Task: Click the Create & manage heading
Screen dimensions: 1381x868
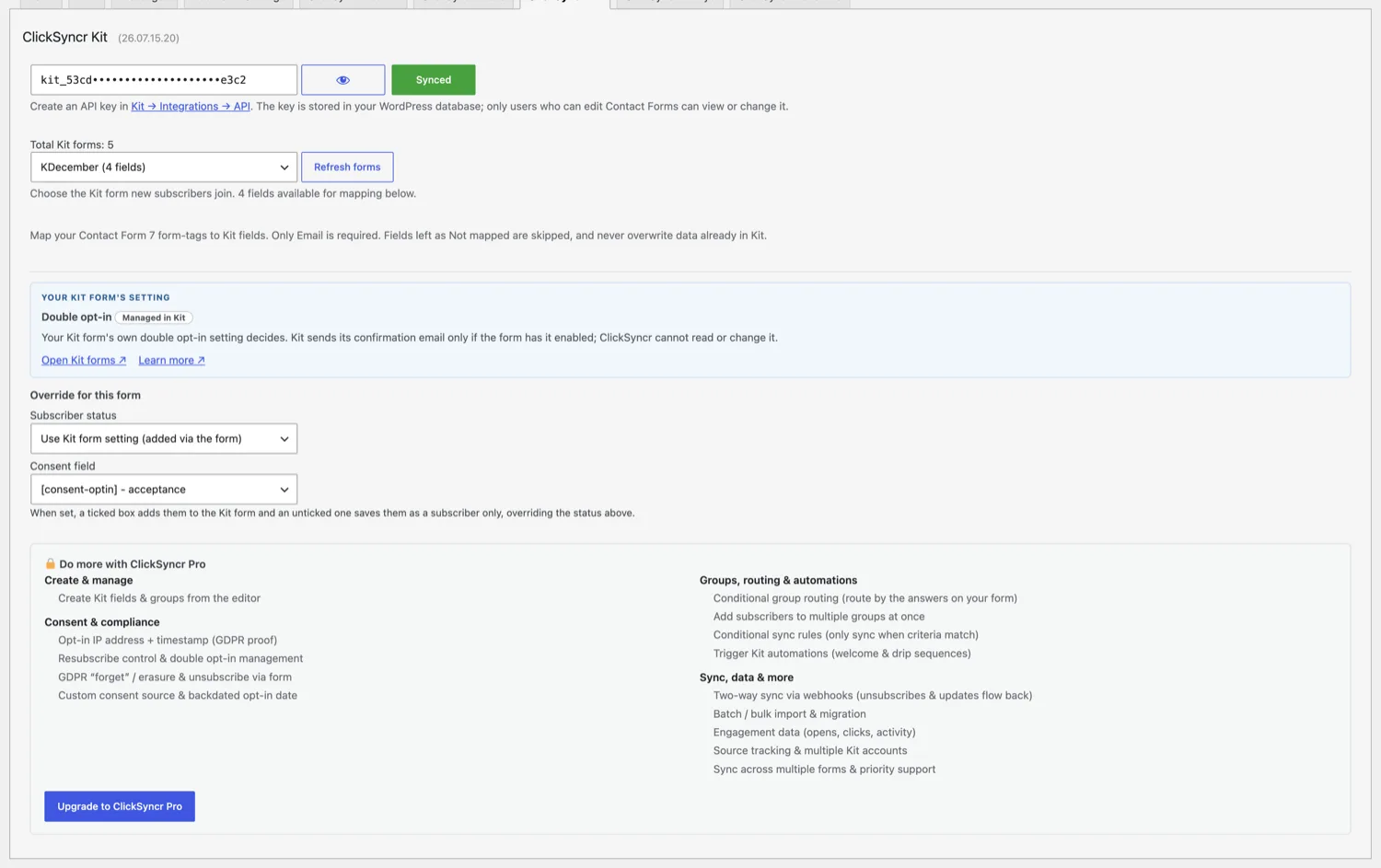Action: click(88, 580)
